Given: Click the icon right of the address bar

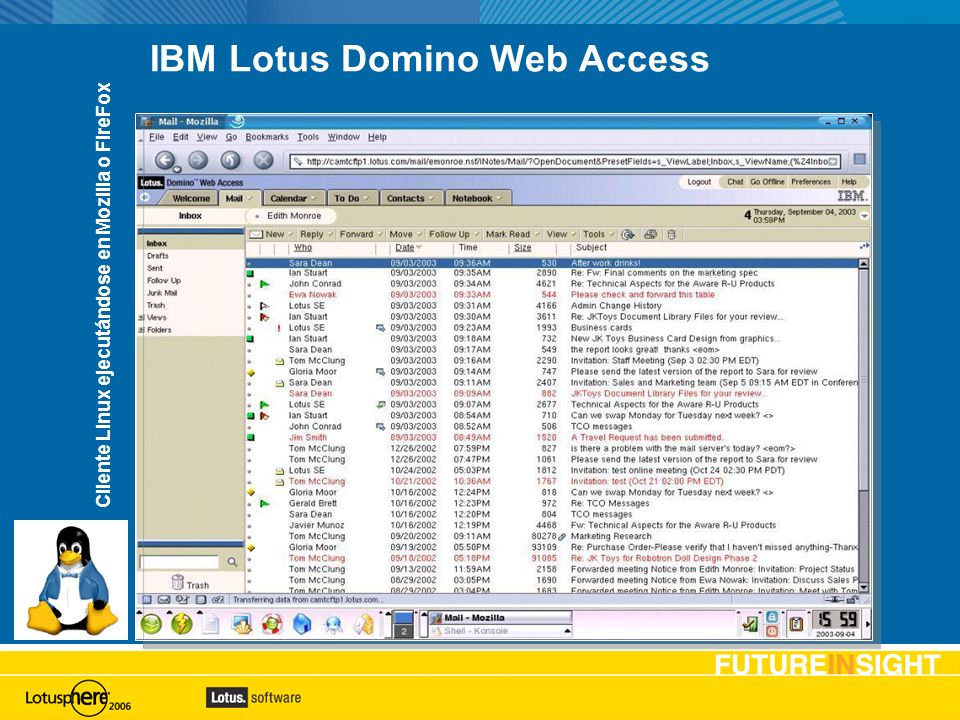Looking at the screenshot, I should (x=860, y=160).
